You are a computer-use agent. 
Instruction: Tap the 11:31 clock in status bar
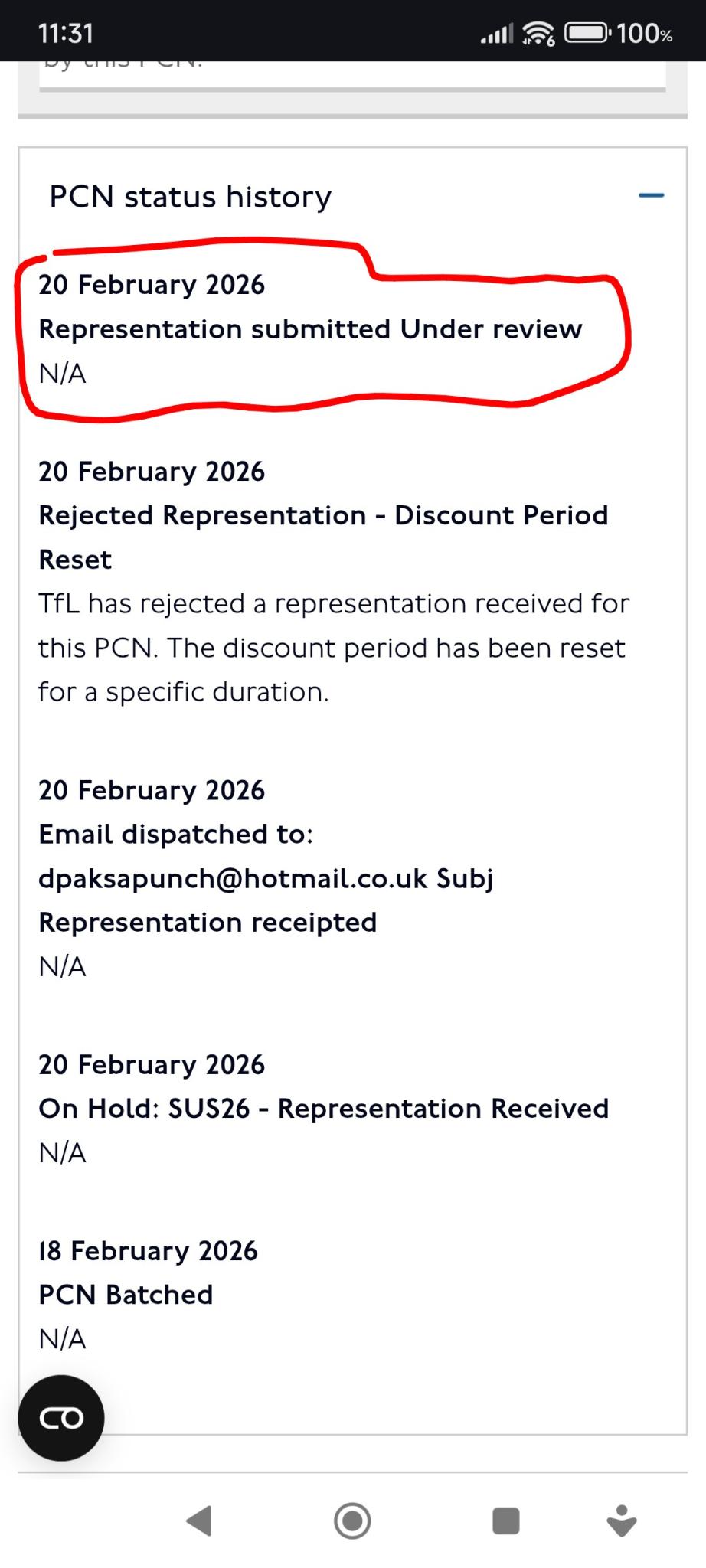65,33
